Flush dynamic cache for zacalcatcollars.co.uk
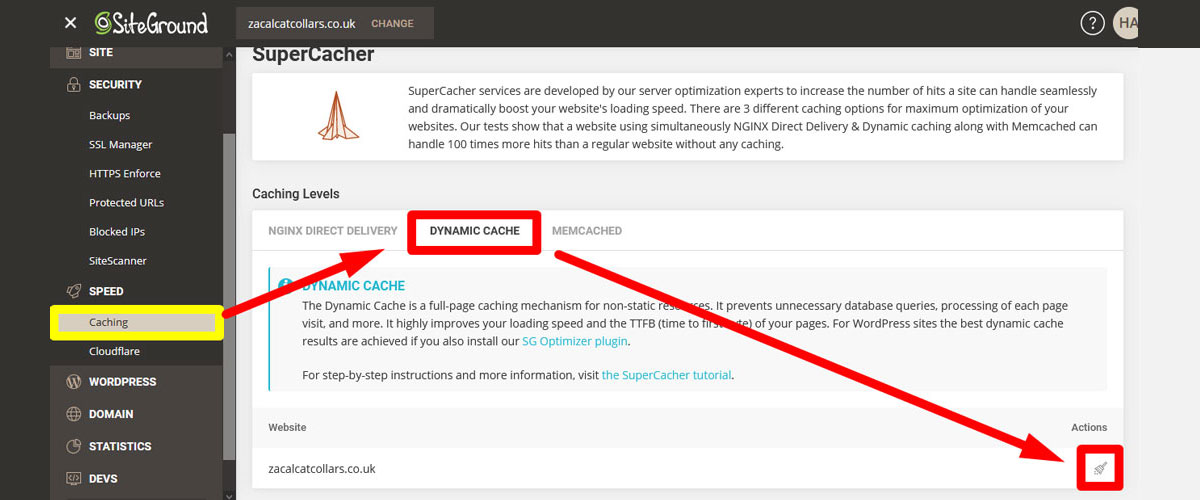1200x500 pixels. click(x=1100, y=468)
